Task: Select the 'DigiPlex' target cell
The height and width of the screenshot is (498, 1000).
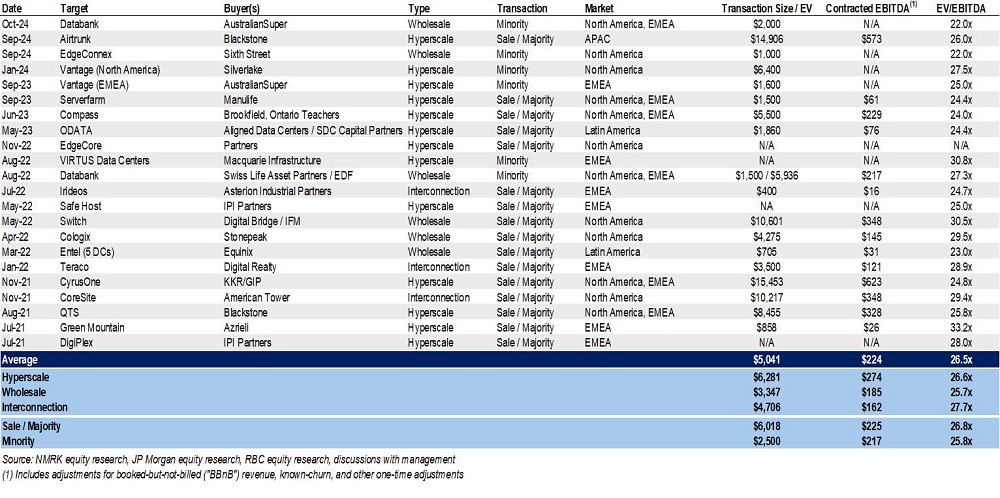Action: tap(77, 342)
